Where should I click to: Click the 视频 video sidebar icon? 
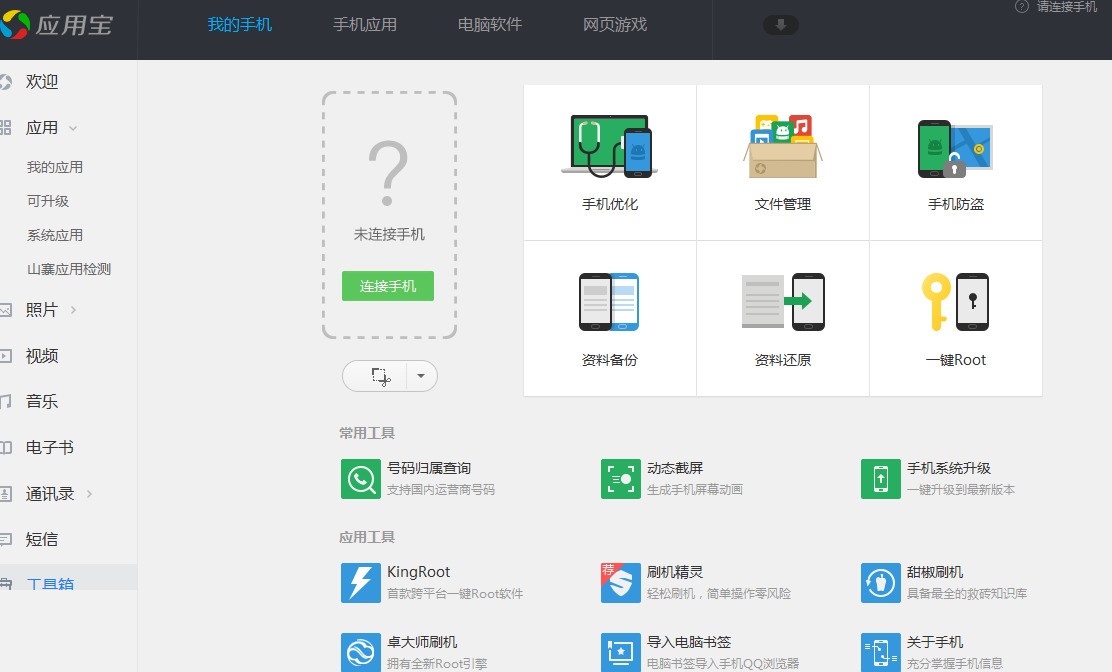pyautogui.click(x=6, y=356)
